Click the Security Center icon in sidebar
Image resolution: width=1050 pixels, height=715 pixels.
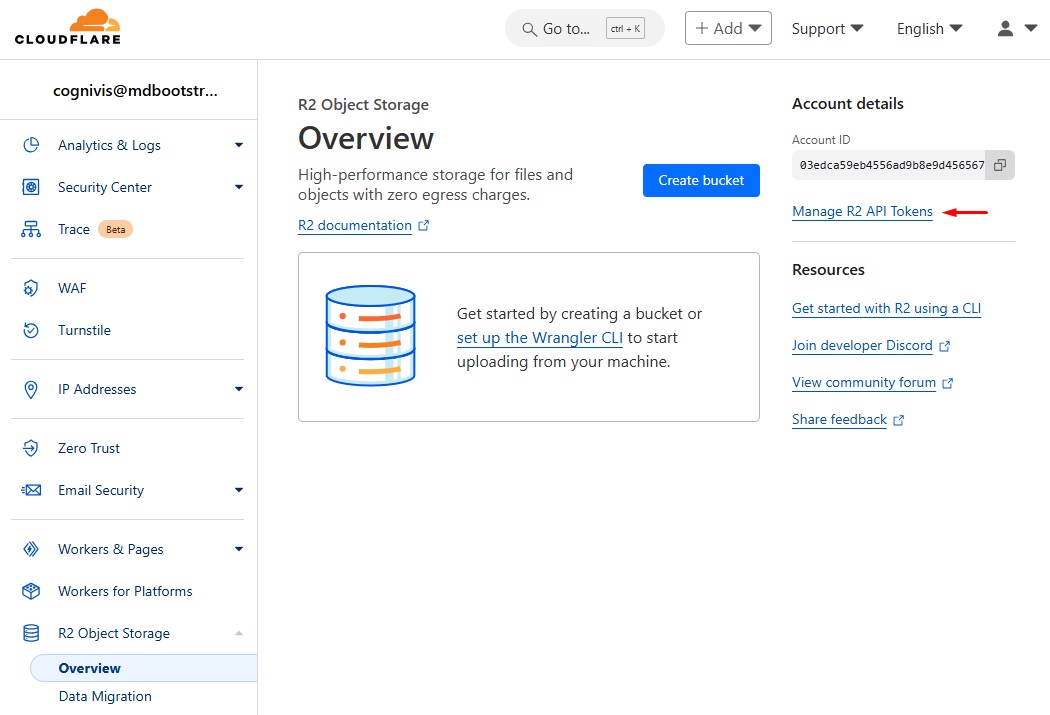point(31,187)
